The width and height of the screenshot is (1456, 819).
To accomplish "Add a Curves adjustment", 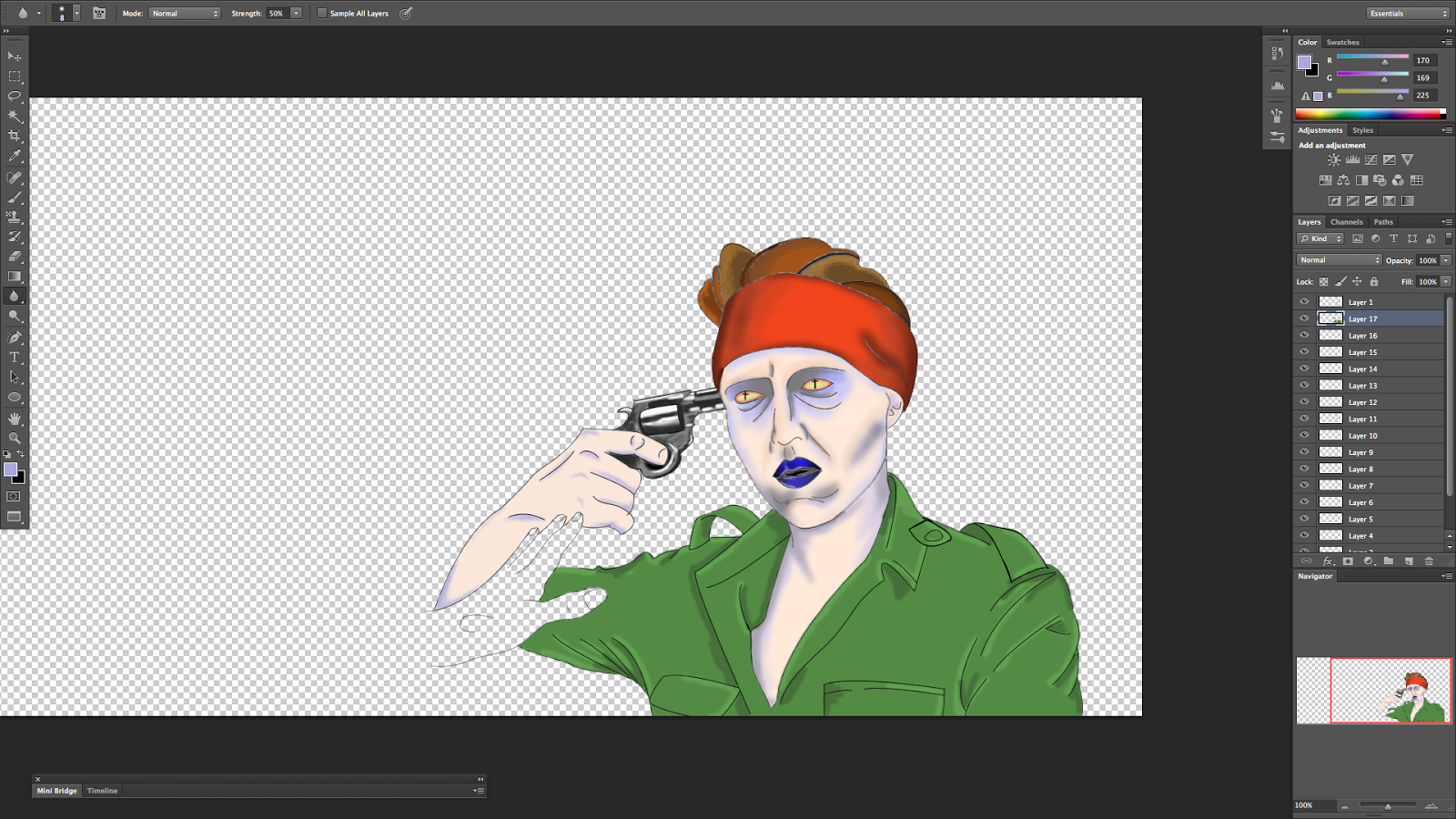I will point(1370,159).
